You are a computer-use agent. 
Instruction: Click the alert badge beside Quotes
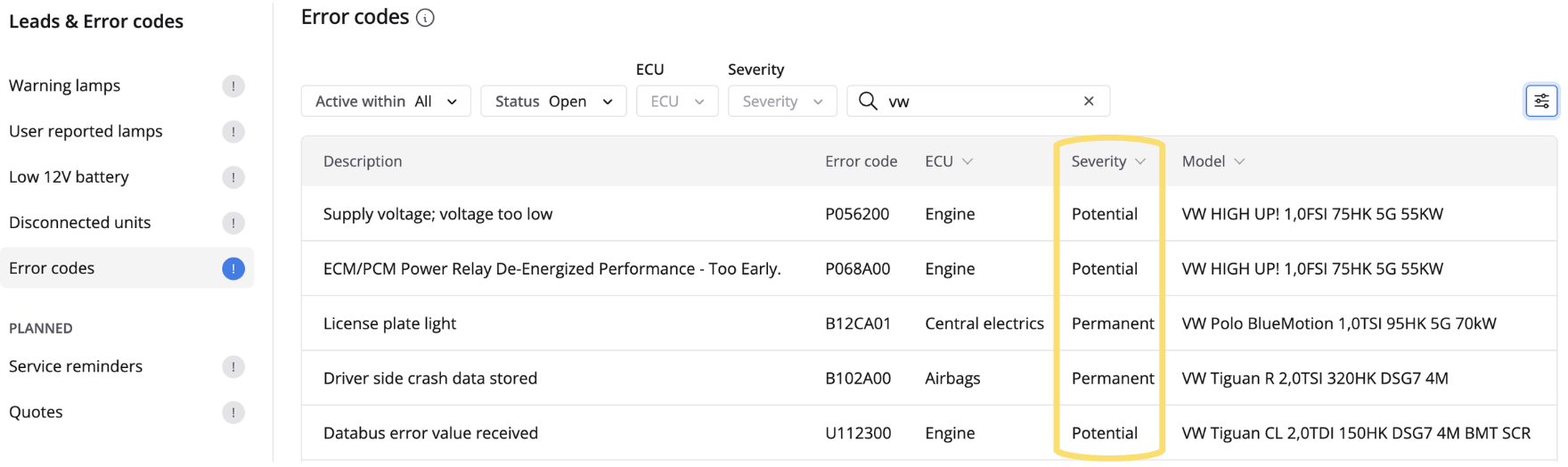[x=233, y=413]
